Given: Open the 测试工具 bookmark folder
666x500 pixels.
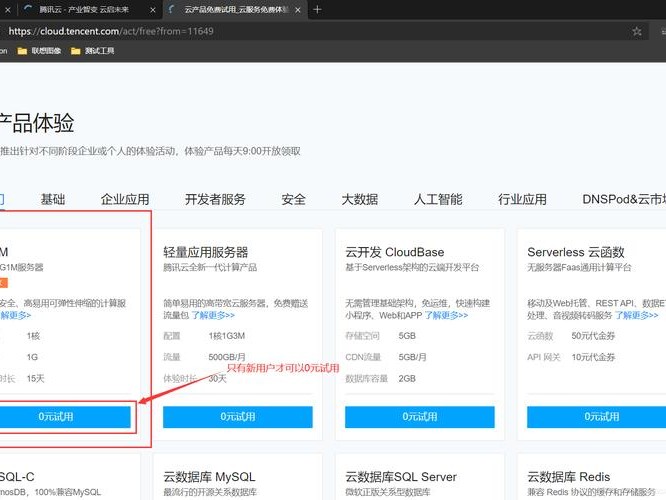Looking at the screenshot, I should (93, 51).
